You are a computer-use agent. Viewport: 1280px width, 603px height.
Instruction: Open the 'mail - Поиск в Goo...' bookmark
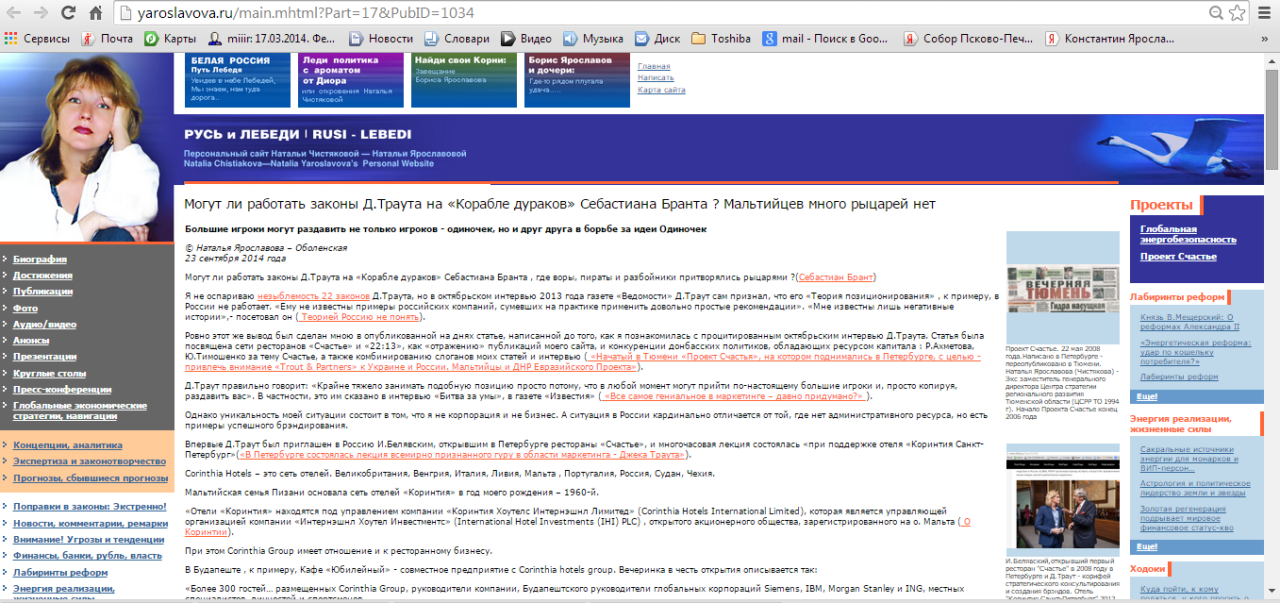(x=825, y=39)
